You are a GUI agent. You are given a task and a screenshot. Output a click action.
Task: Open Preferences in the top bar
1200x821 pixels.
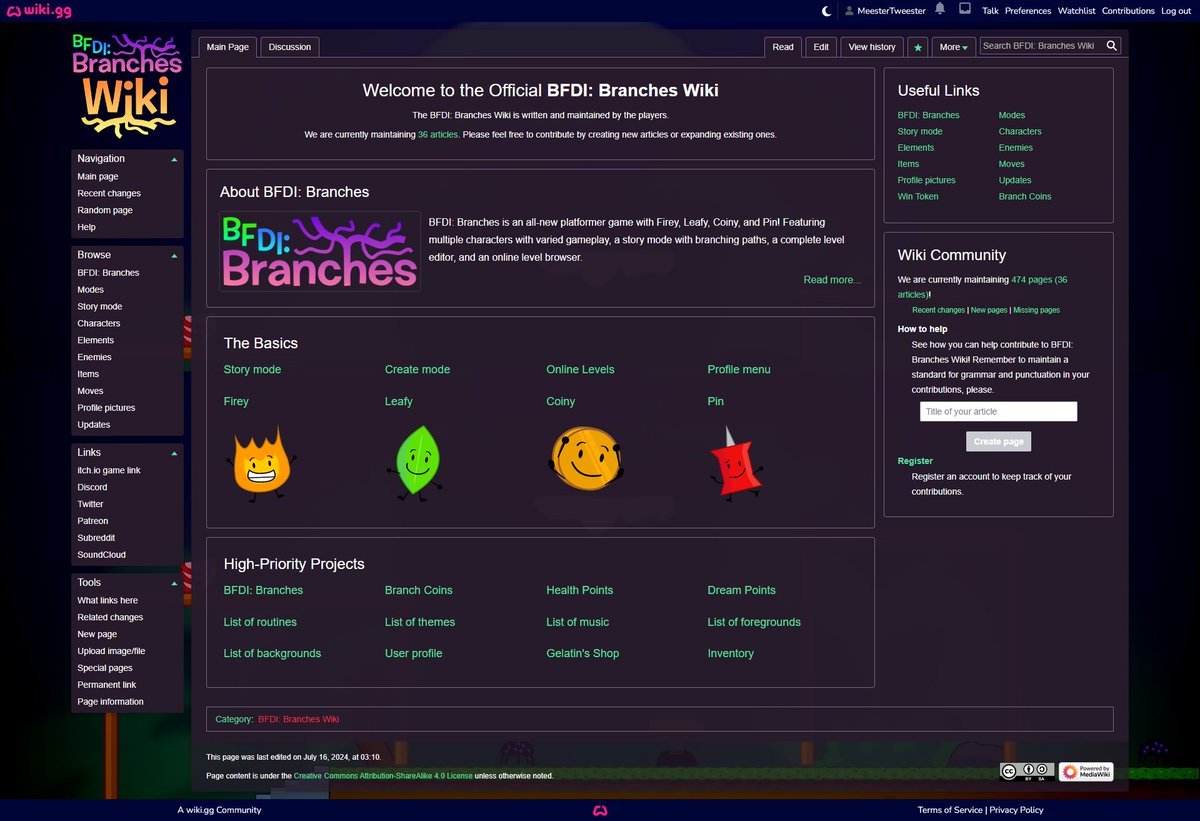(x=1028, y=11)
